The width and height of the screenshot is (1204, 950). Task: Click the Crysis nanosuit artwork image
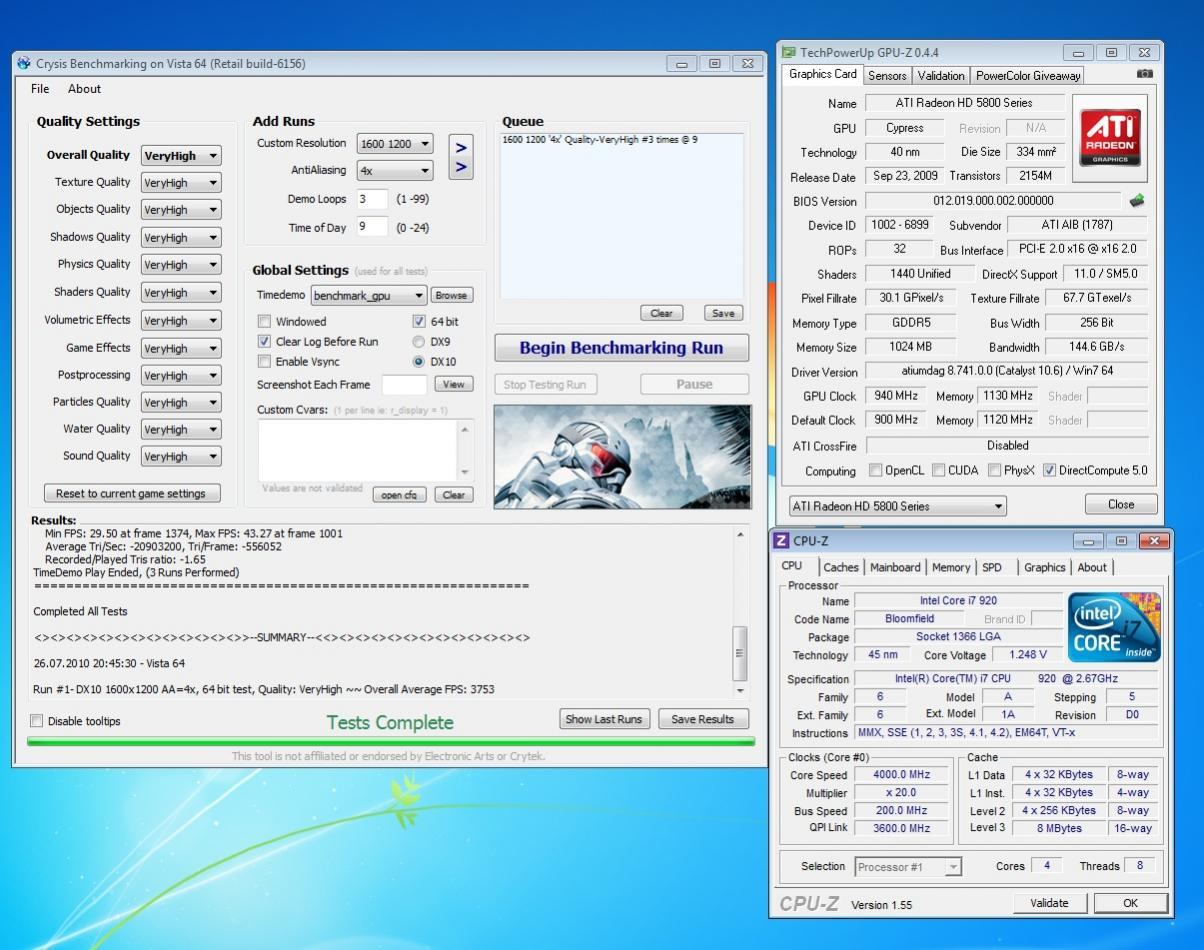[622, 457]
